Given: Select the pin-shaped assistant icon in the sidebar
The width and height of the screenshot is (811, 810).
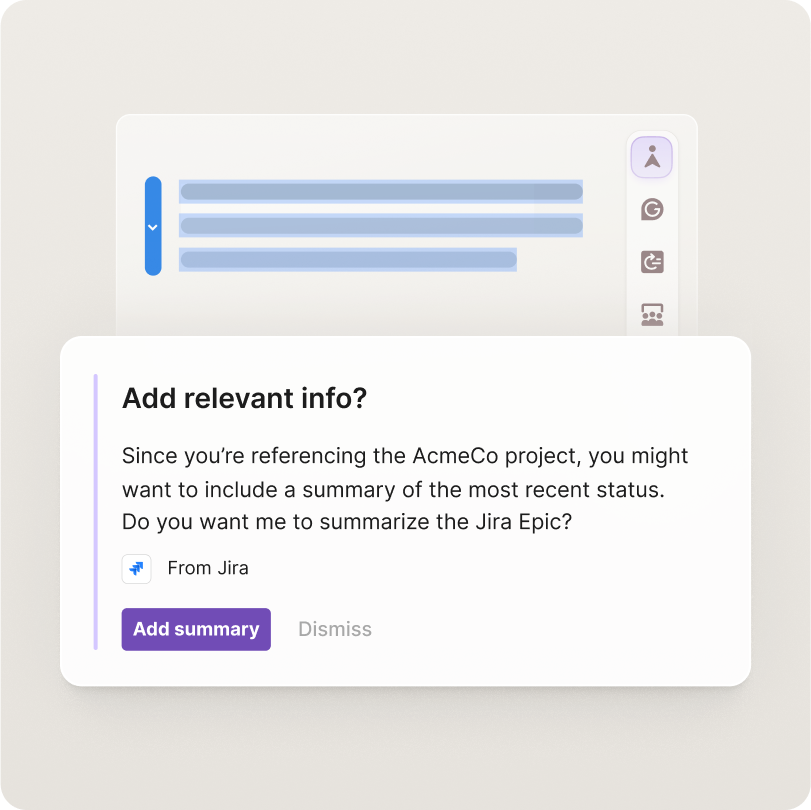Looking at the screenshot, I should [x=651, y=157].
